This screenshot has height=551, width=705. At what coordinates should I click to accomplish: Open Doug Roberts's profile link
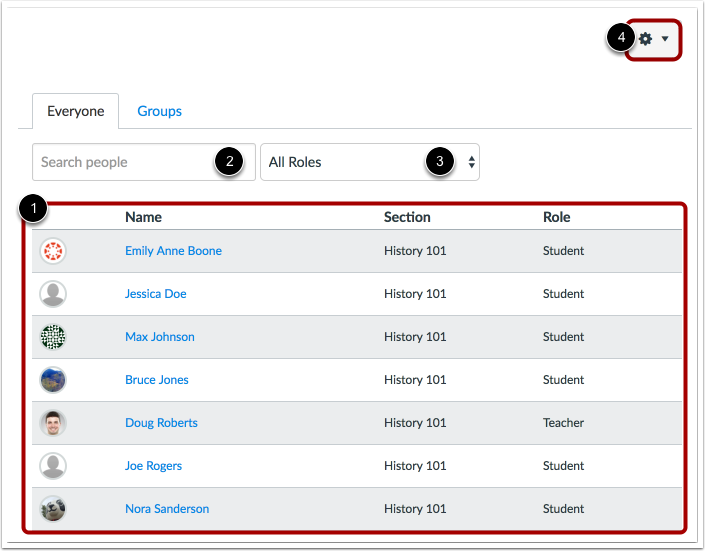click(x=161, y=423)
